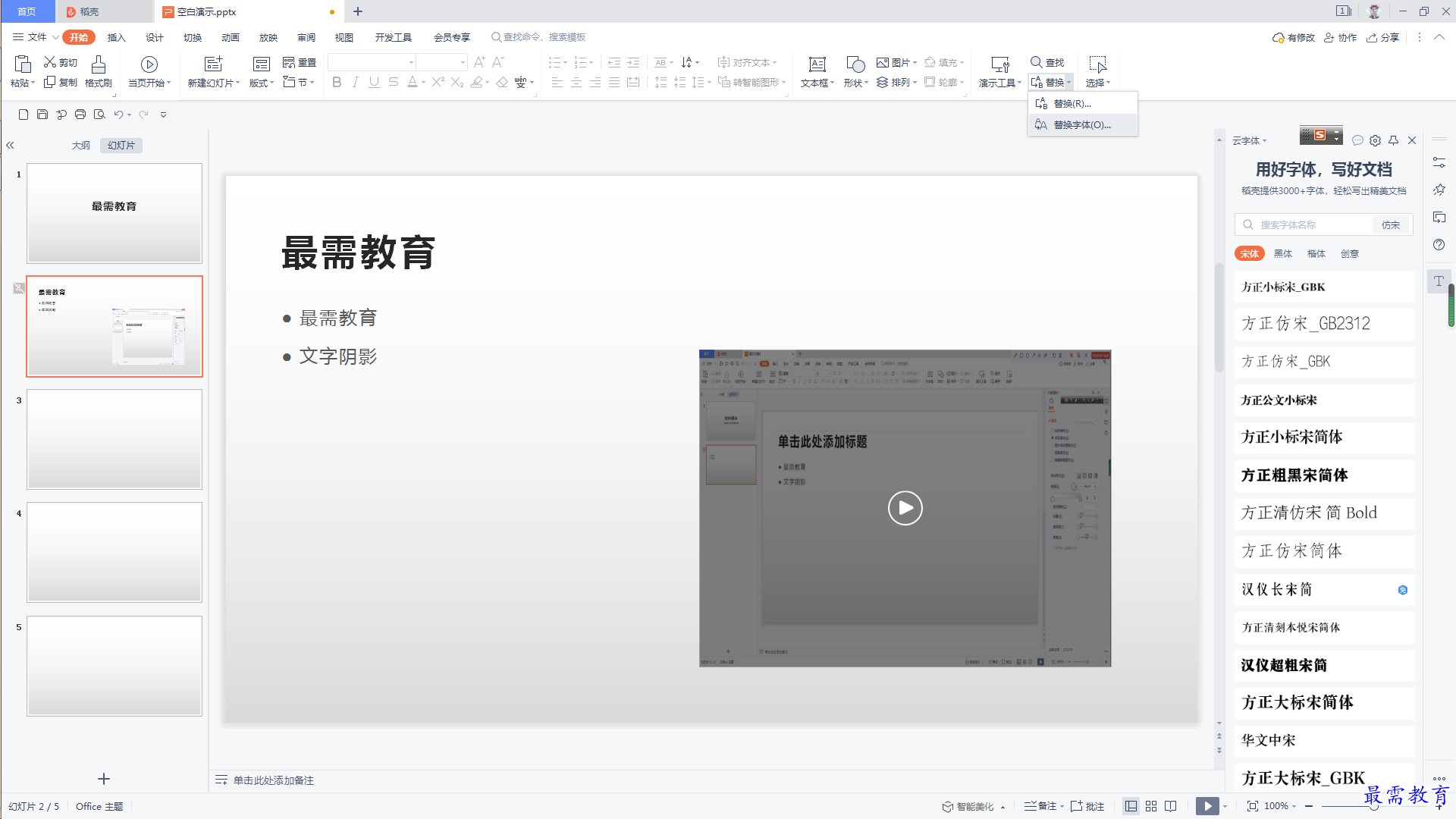The width and height of the screenshot is (1456, 819).
Task: Switch to reading view icon
Action: pos(1171,806)
